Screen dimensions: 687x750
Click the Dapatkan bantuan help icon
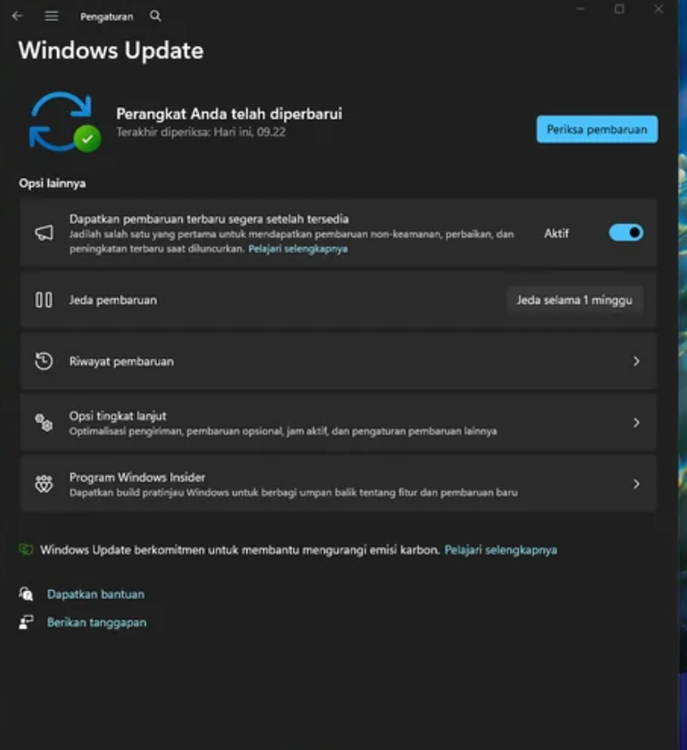tap(26, 594)
